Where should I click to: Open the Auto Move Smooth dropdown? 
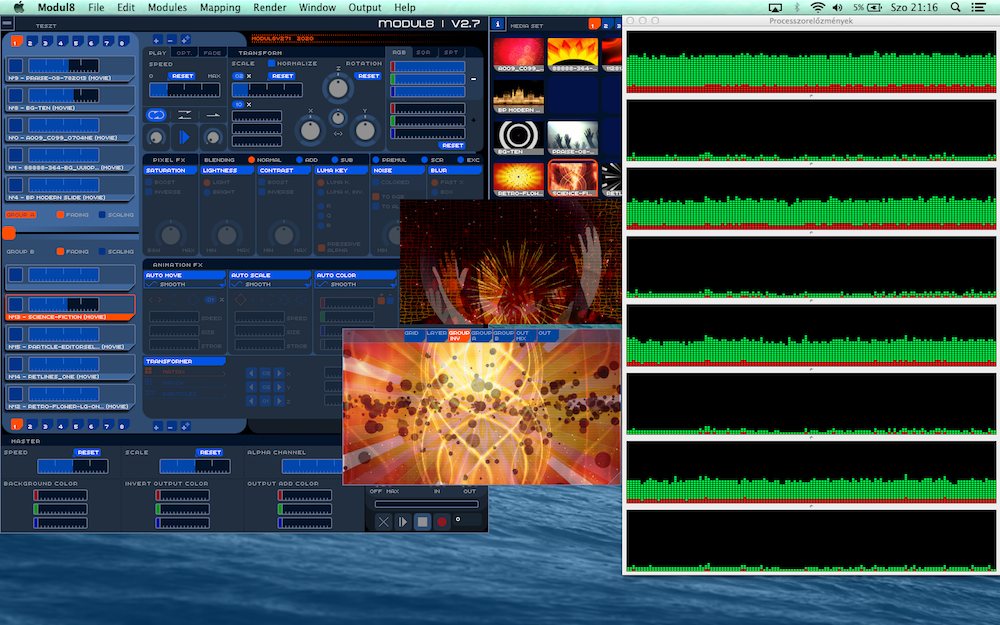pyautogui.click(x=185, y=284)
